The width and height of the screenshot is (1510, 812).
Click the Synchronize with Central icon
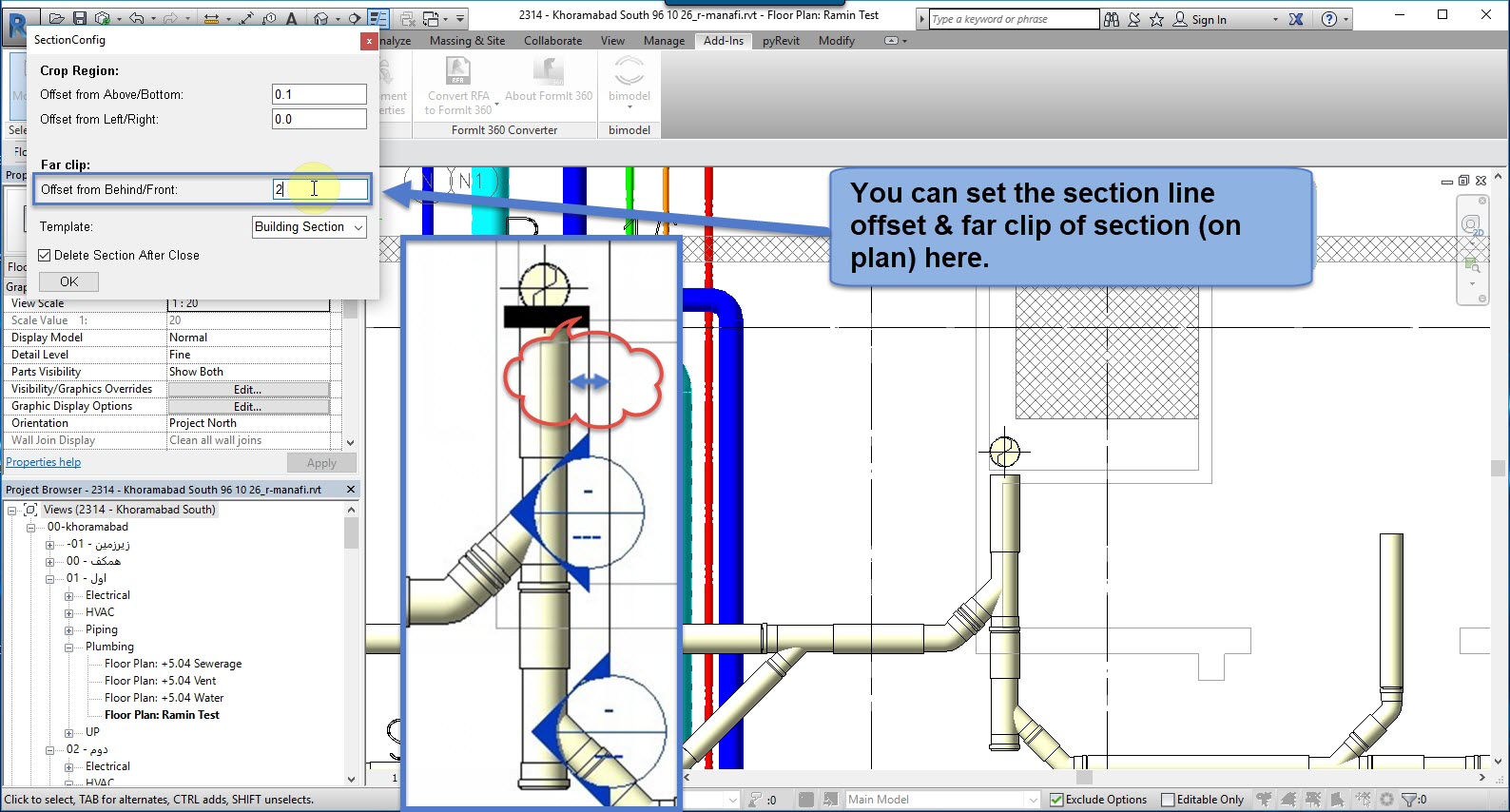pyautogui.click(x=103, y=18)
